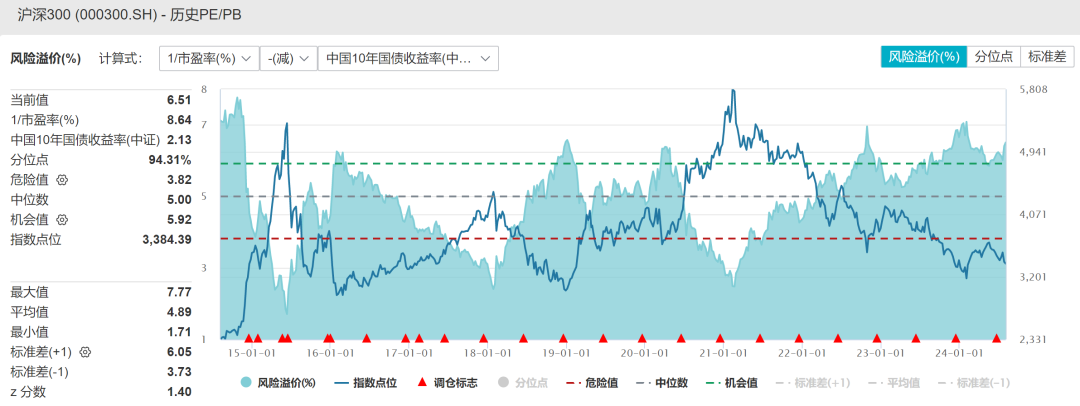This screenshot has height=406, width=1080.
Task: Toggle 中位数 legend line
Action: pyautogui.click(x=661, y=383)
